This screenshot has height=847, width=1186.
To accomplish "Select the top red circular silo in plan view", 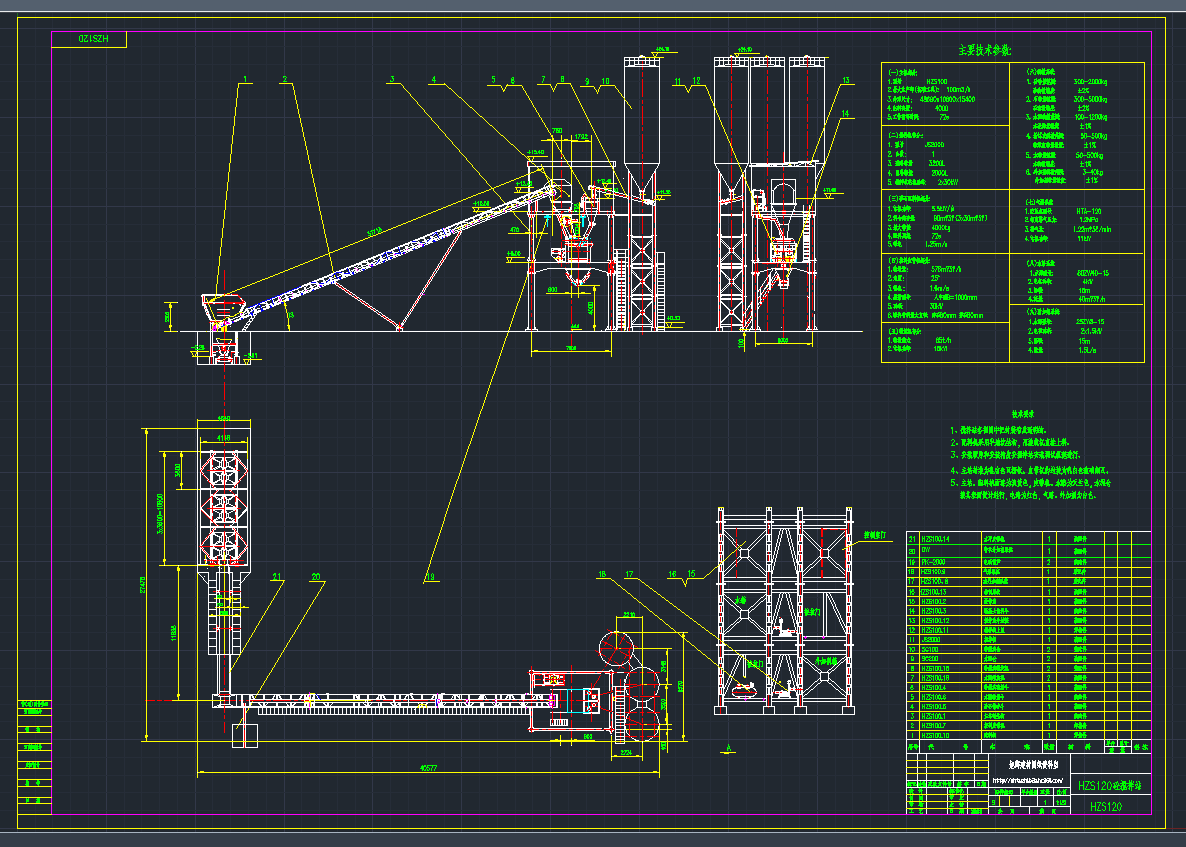I will pyautogui.click(x=616, y=649).
